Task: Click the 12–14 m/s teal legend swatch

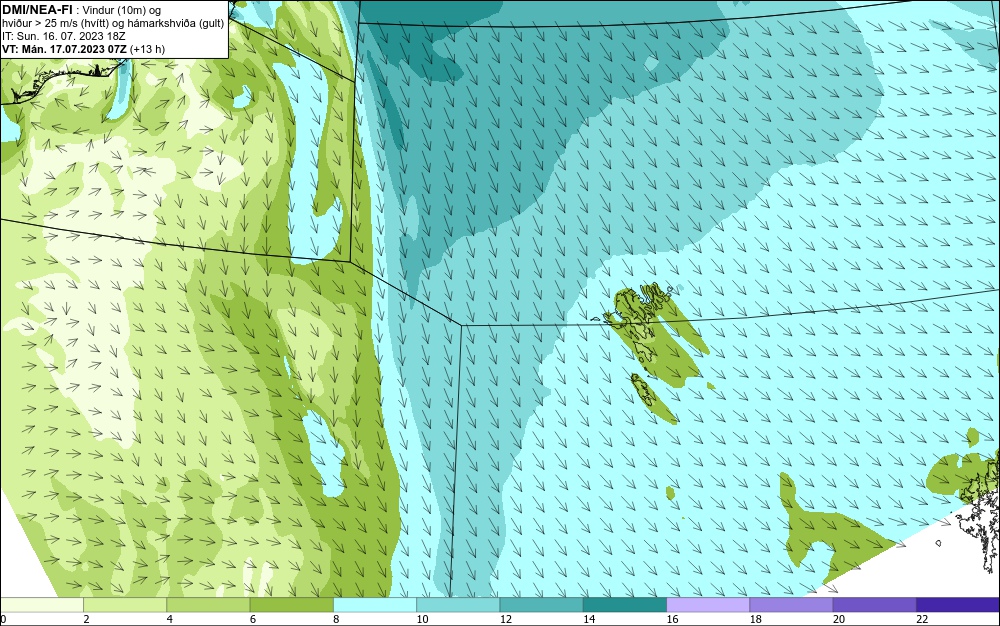Action: click(541, 605)
